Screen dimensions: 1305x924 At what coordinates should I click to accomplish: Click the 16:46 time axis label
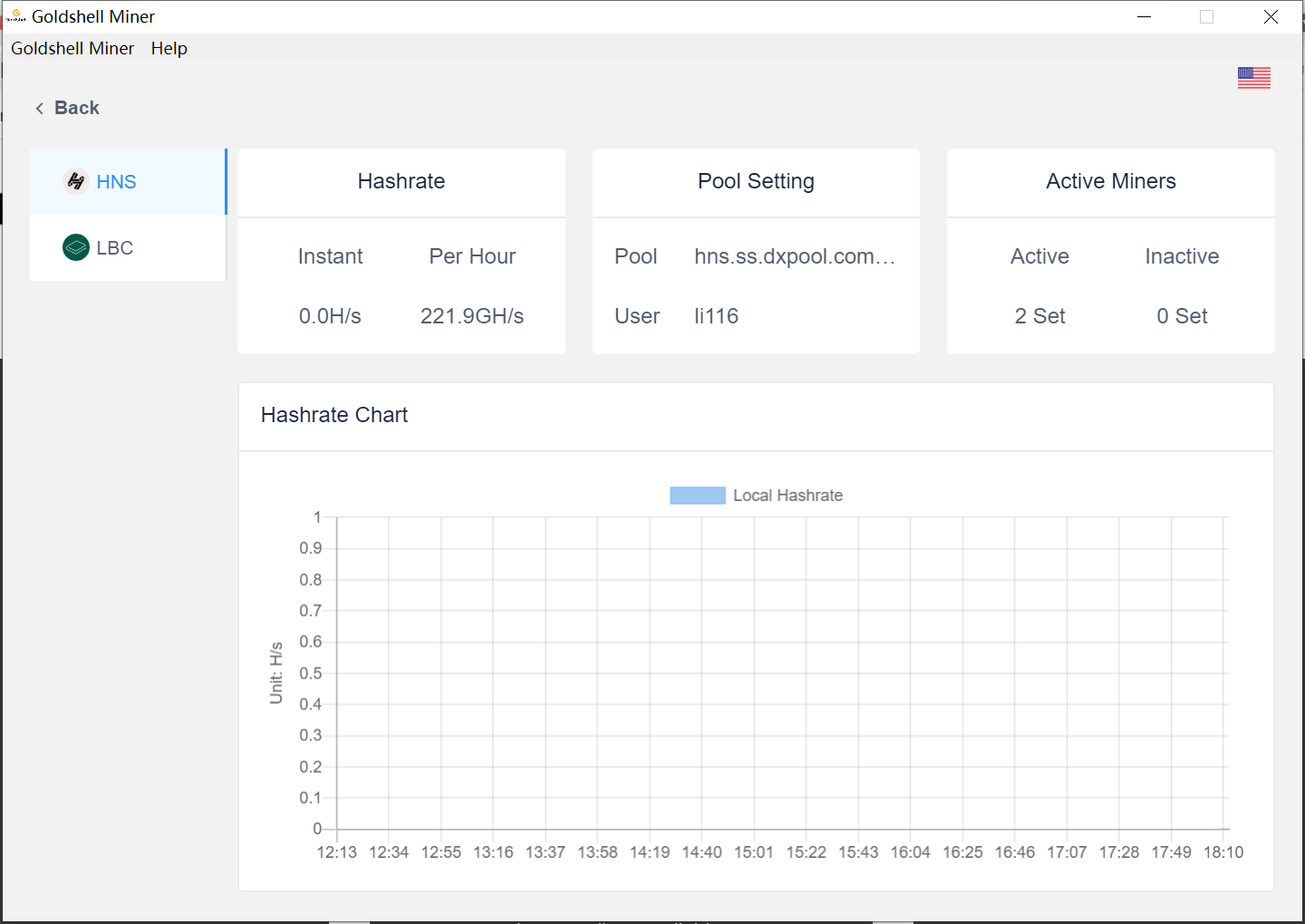[x=1015, y=852]
